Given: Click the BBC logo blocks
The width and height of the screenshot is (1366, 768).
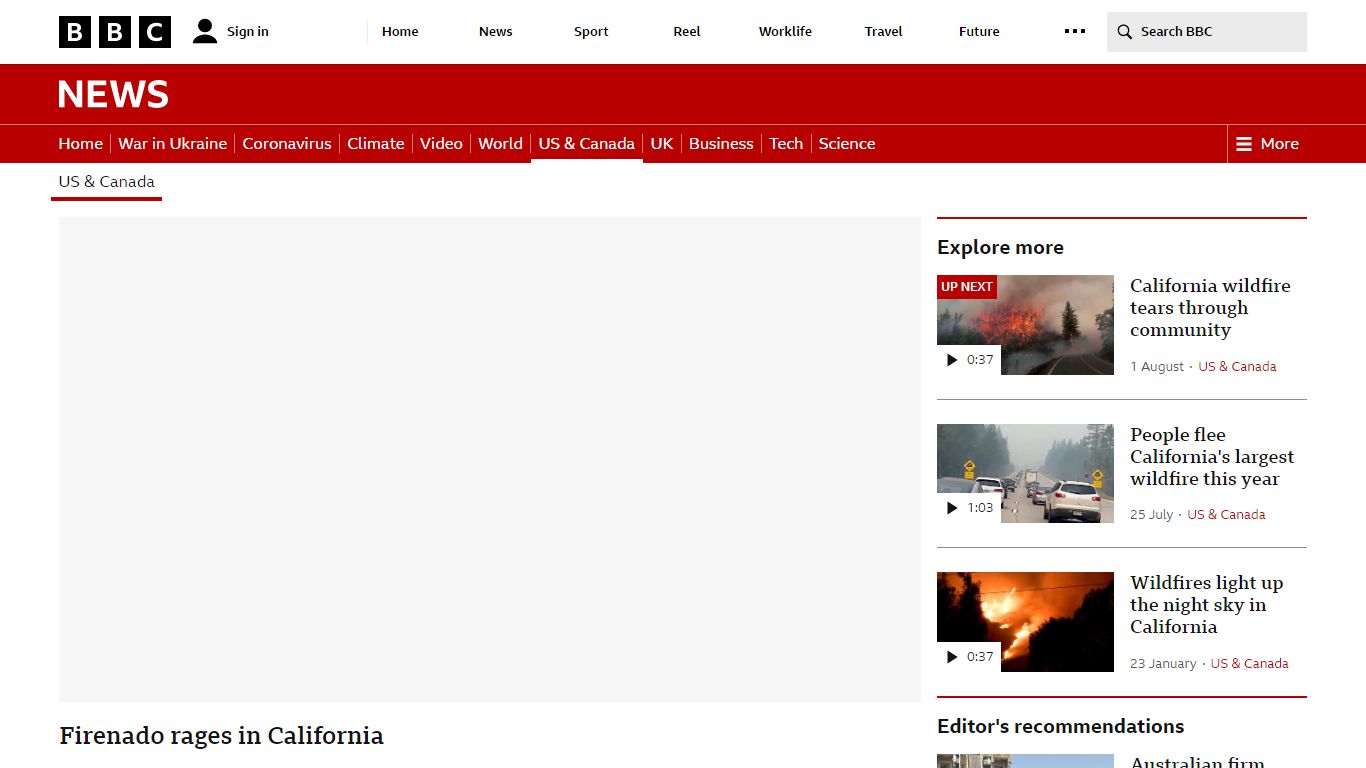Looking at the screenshot, I should pyautogui.click(x=115, y=32).
